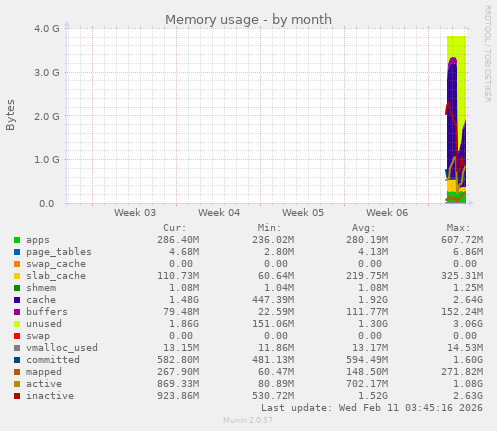
Task: Click the Bytes y-axis label
Action: pos(10,115)
